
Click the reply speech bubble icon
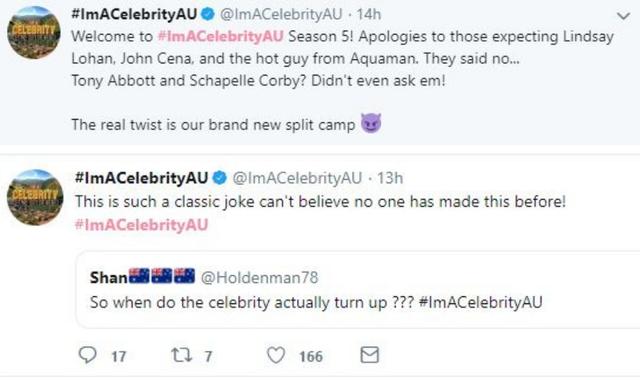pos(87,355)
